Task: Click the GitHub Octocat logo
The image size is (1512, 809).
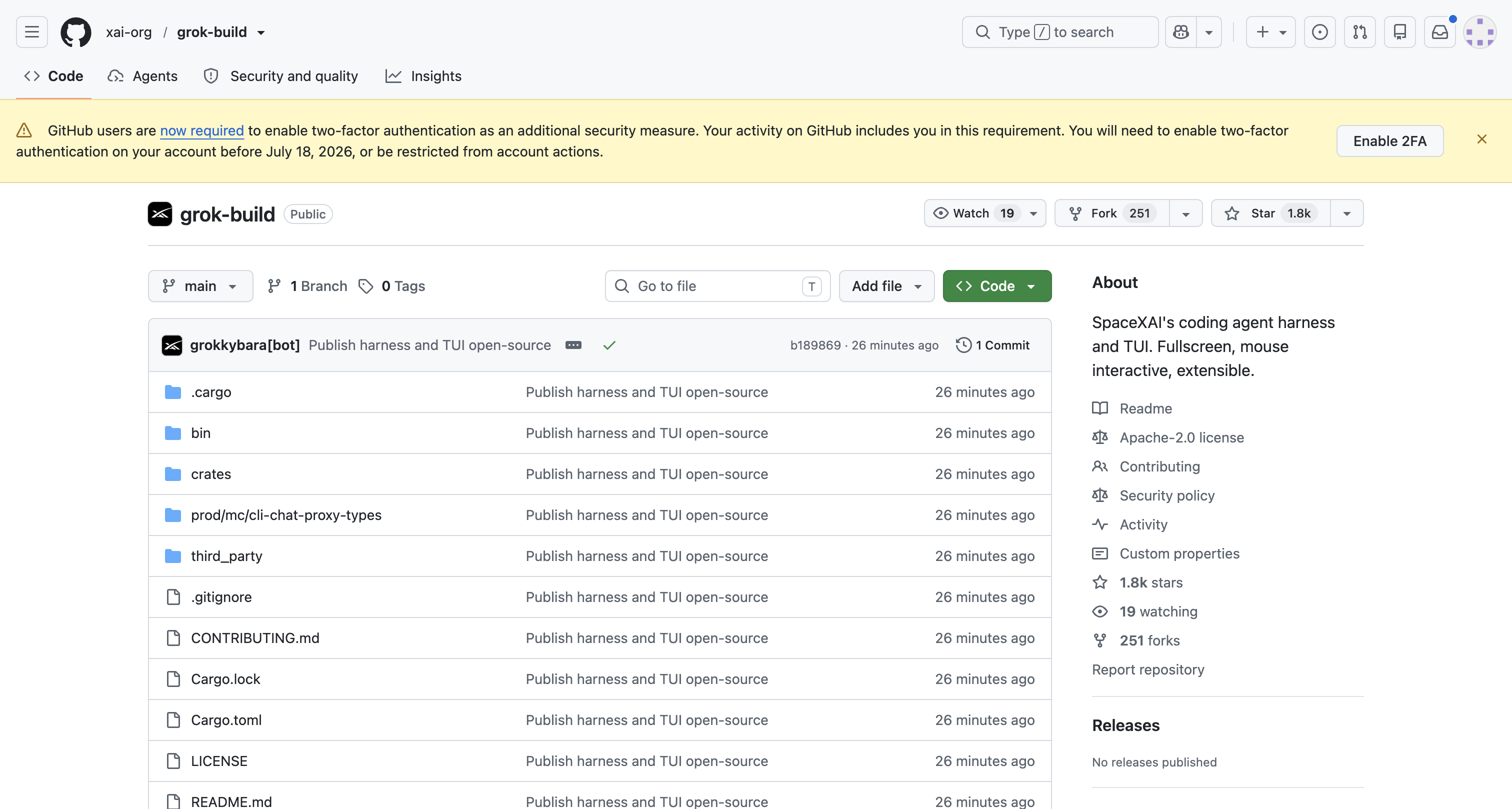Action: pos(75,31)
